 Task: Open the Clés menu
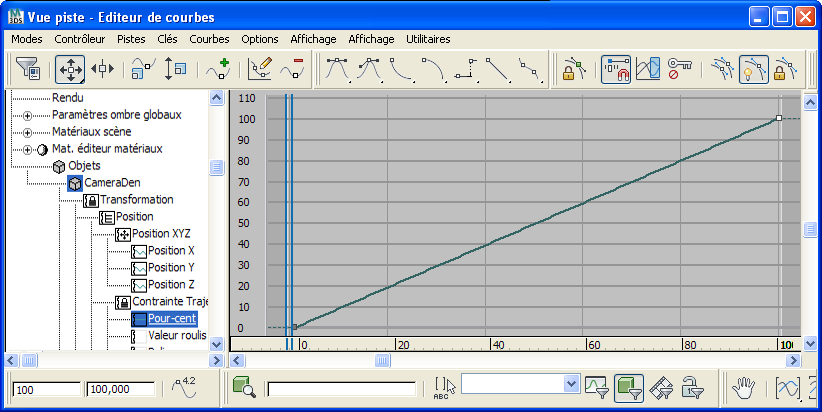coord(167,39)
